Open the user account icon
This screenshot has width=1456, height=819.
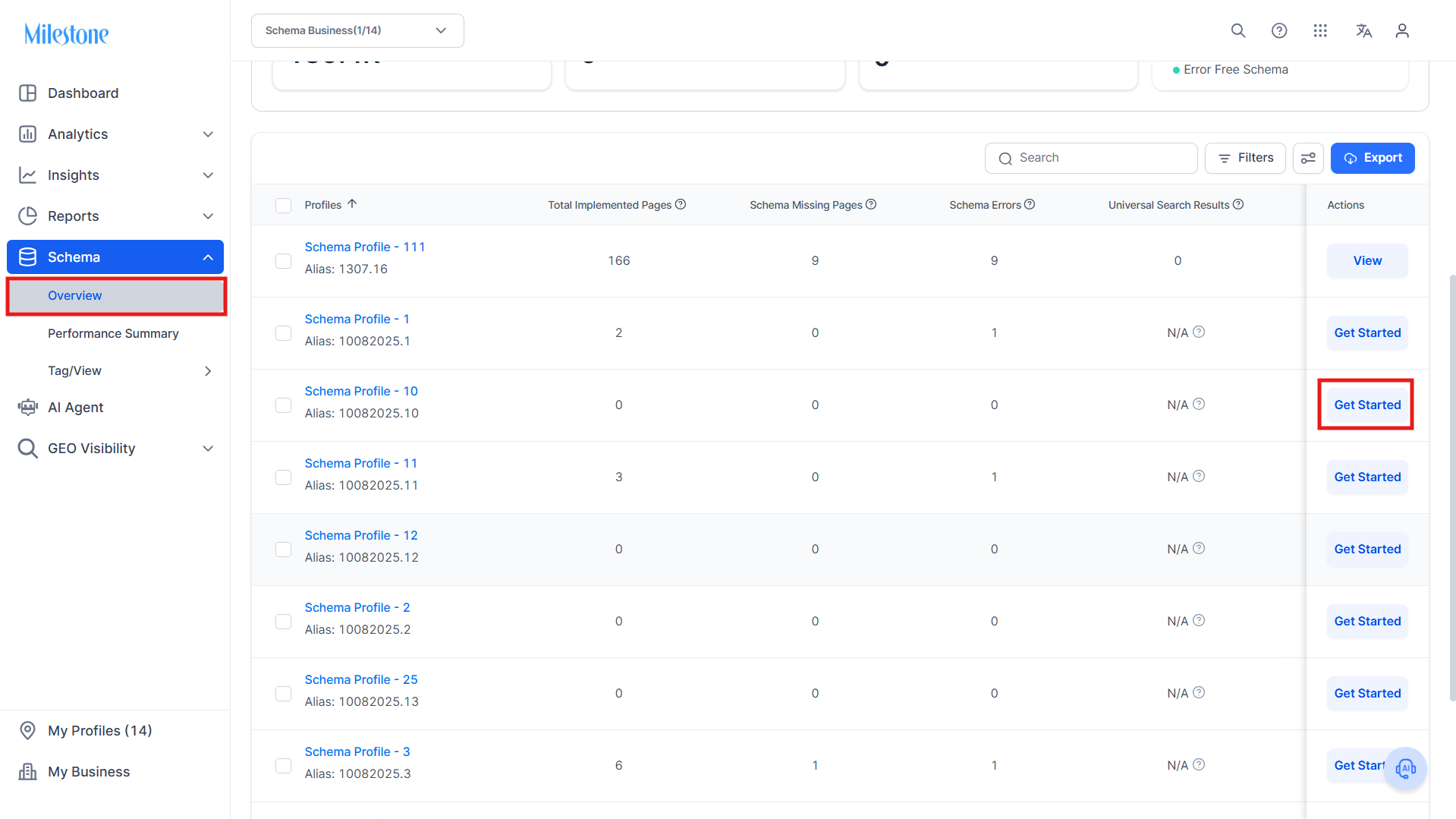1402,30
